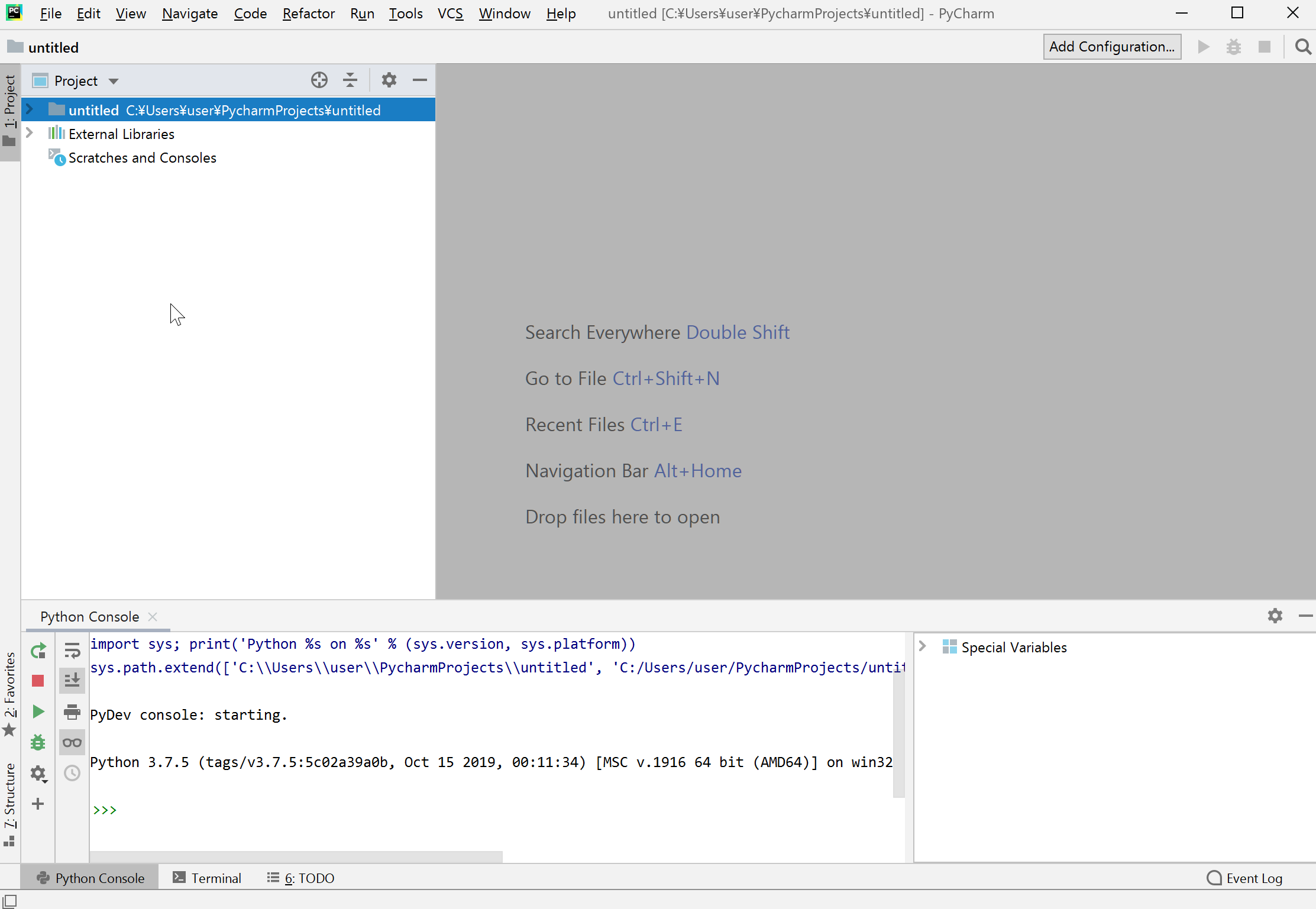Expand the untitled project folder
The image size is (1316, 909).
(29, 110)
